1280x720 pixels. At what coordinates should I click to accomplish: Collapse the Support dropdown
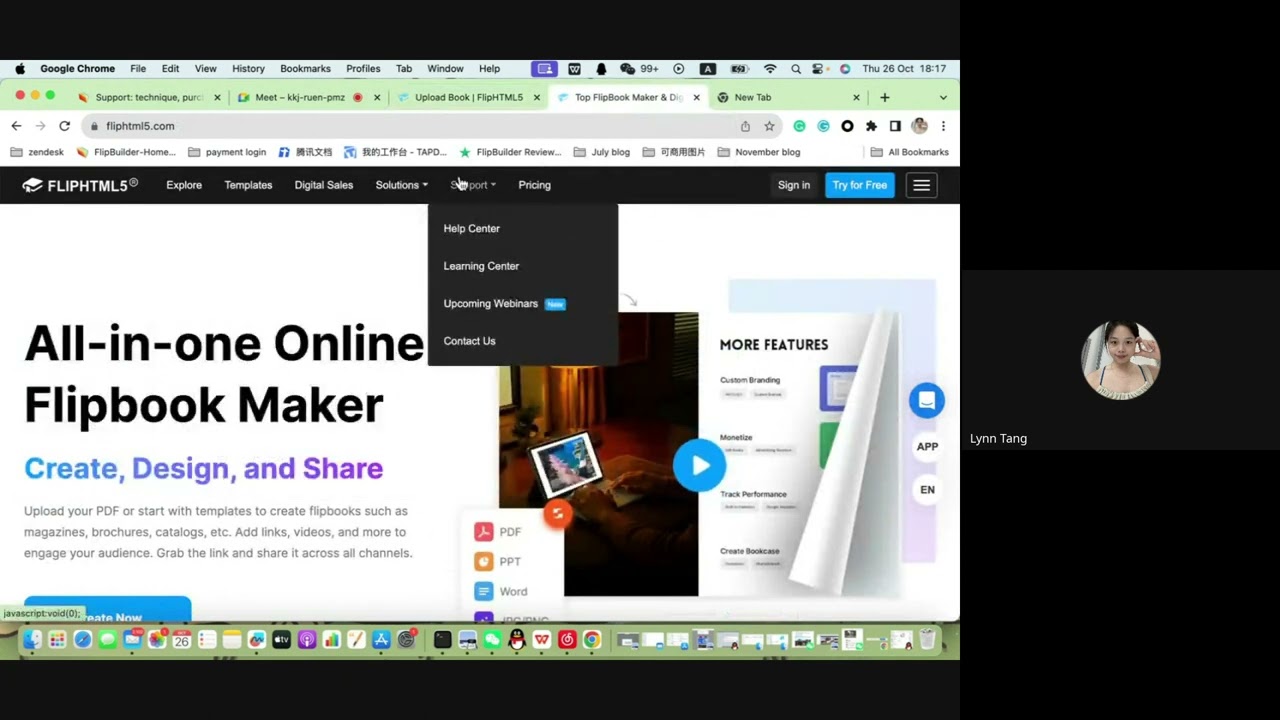473,185
